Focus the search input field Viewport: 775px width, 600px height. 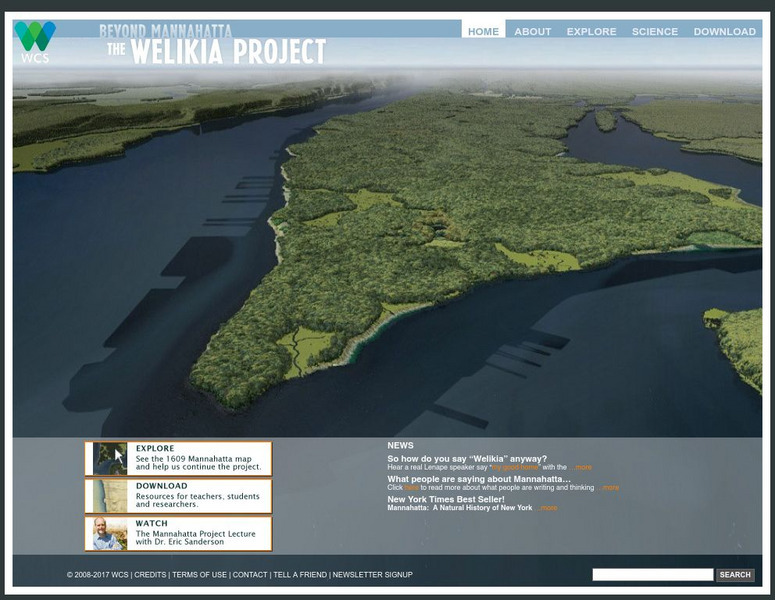[x=652, y=574]
